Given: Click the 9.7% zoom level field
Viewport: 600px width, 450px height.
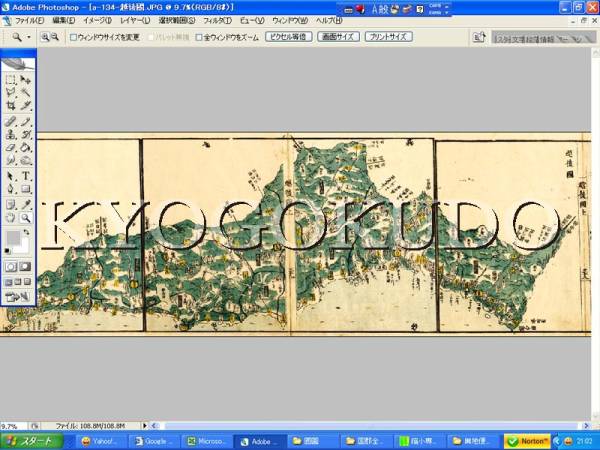Looking at the screenshot, I should pos(13,426).
